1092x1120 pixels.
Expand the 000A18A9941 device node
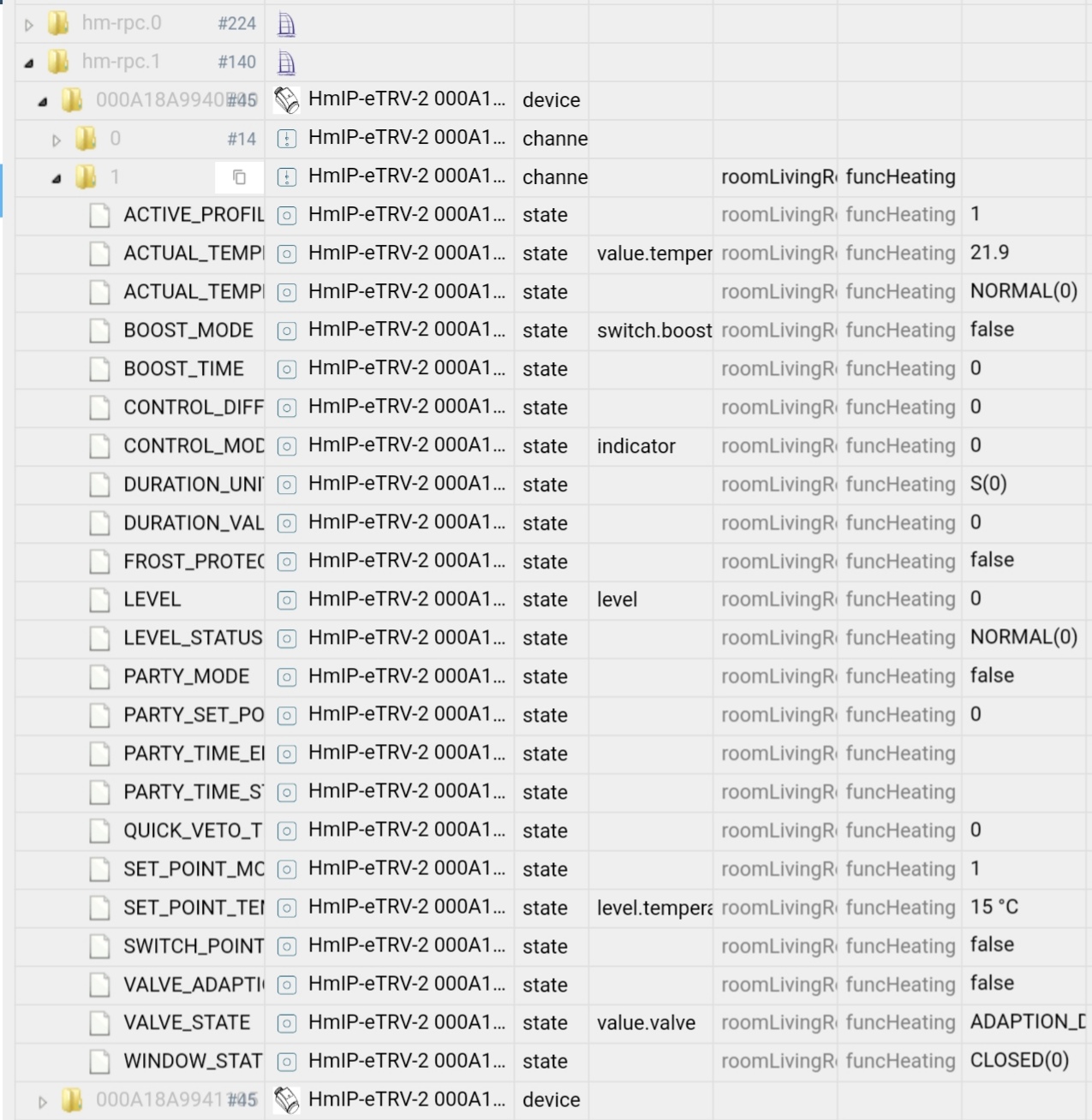pyautogui.click(x=43, y=1101)
